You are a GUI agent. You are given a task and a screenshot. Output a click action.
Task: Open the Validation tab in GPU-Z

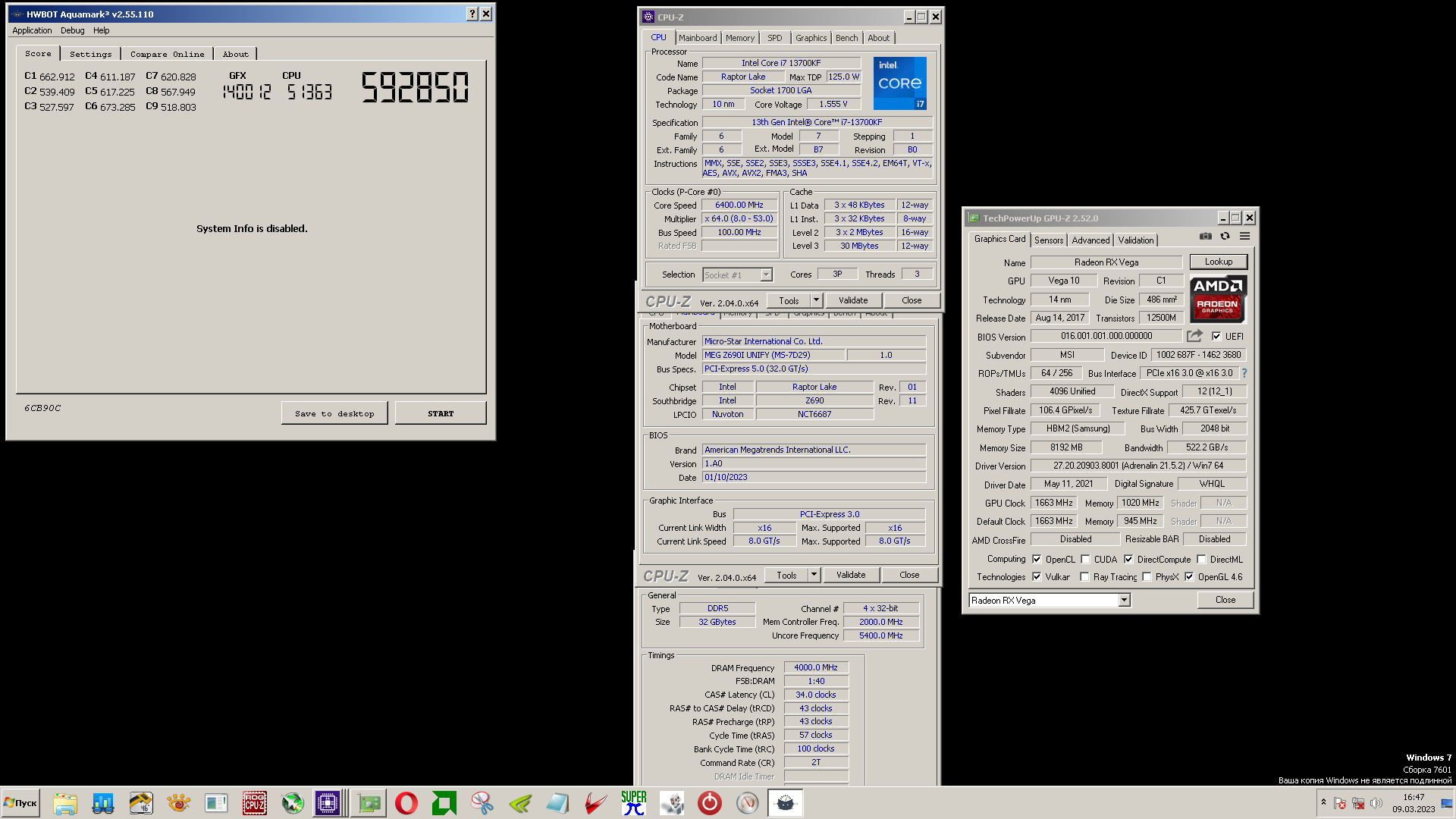tap(1136, 240)
